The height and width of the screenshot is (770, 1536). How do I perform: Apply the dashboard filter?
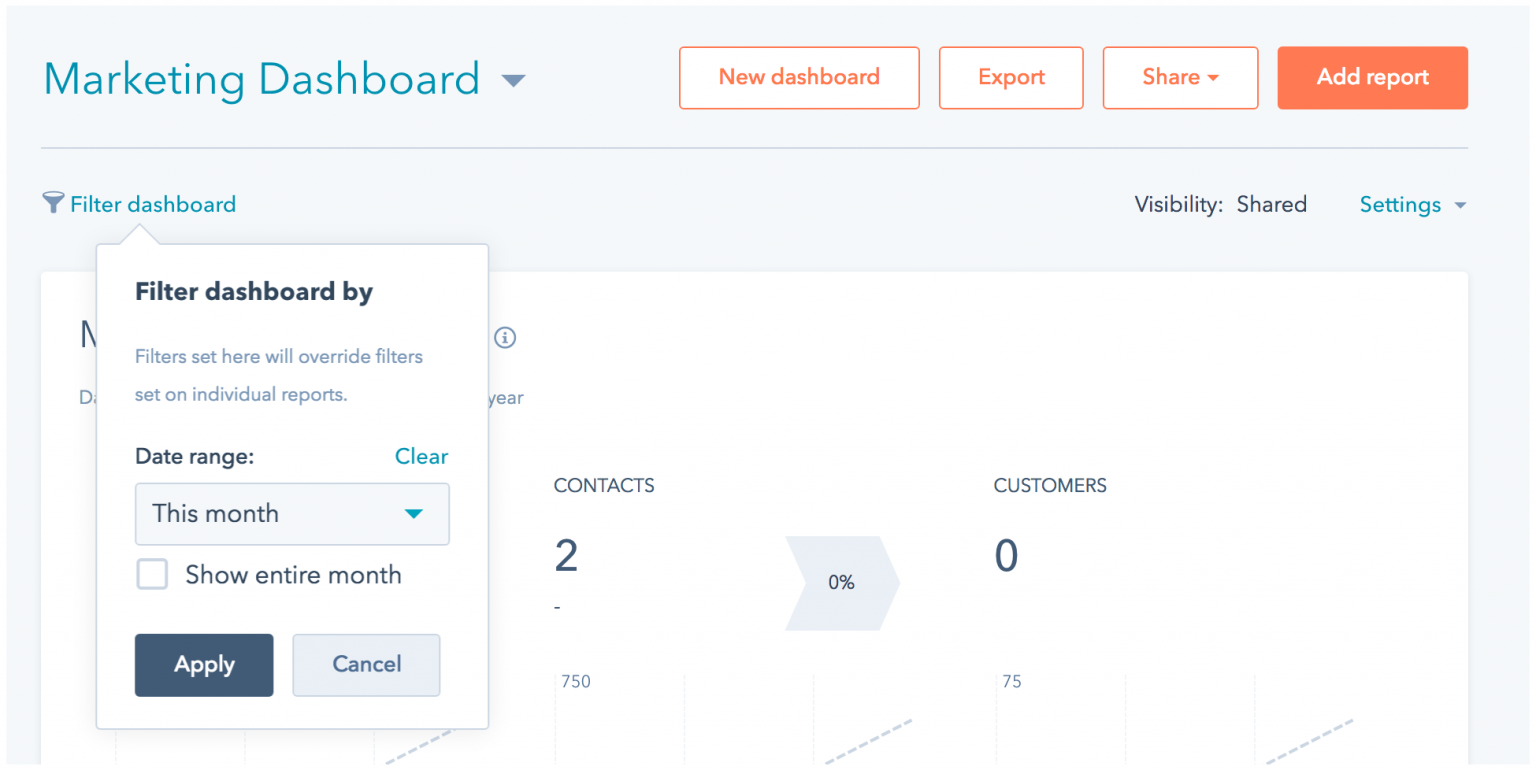[x=204, y=664]
